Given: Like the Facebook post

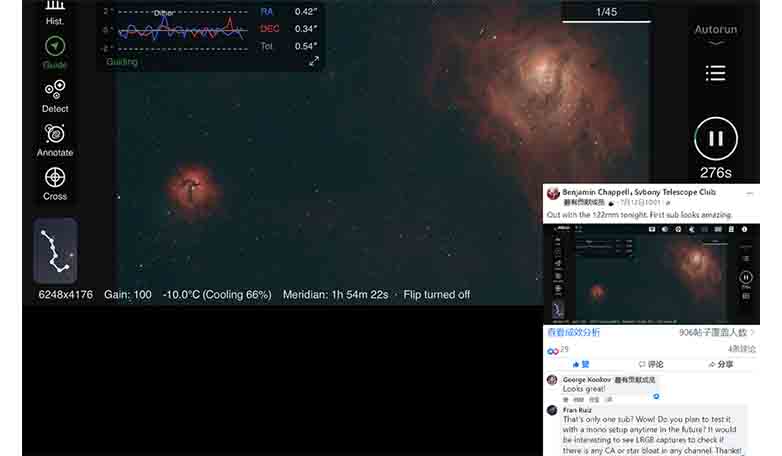Looking at the screenshot, I should [581, 365].
